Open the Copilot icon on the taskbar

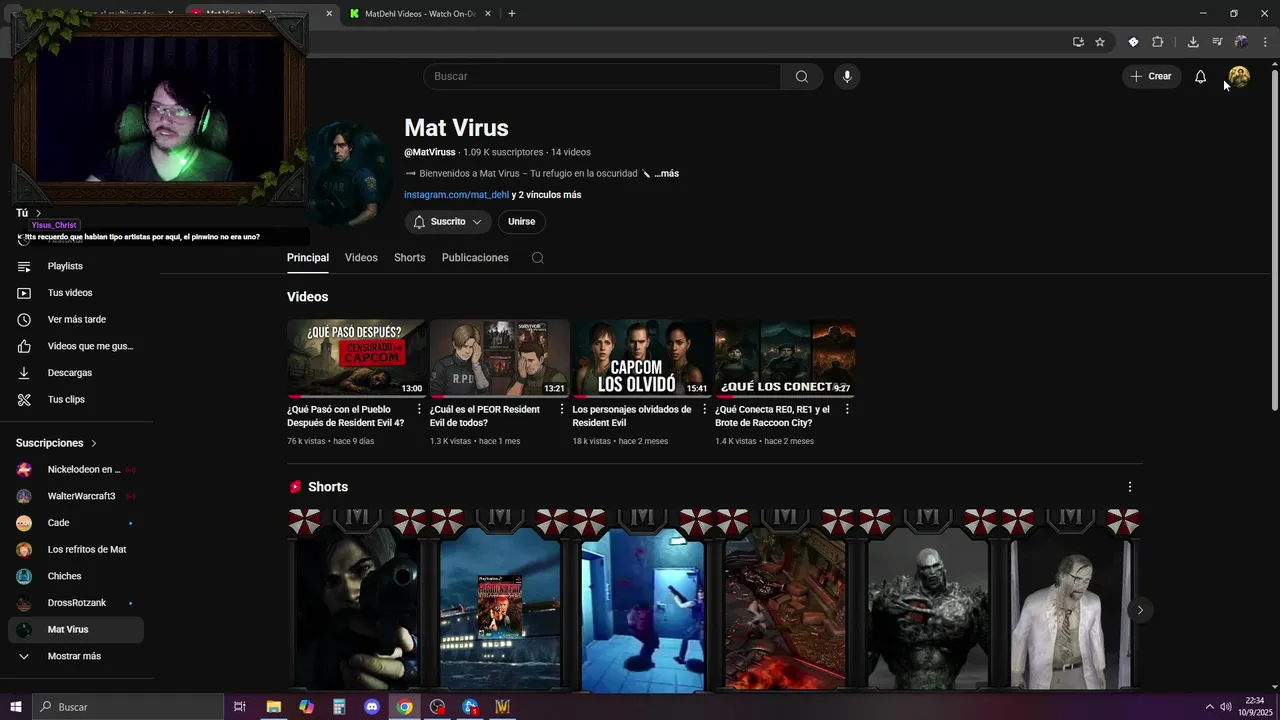pos(306,707)
